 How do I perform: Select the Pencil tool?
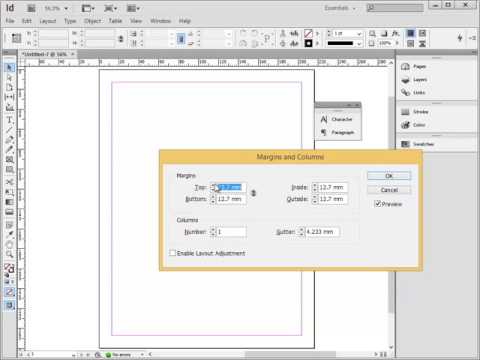9,150
